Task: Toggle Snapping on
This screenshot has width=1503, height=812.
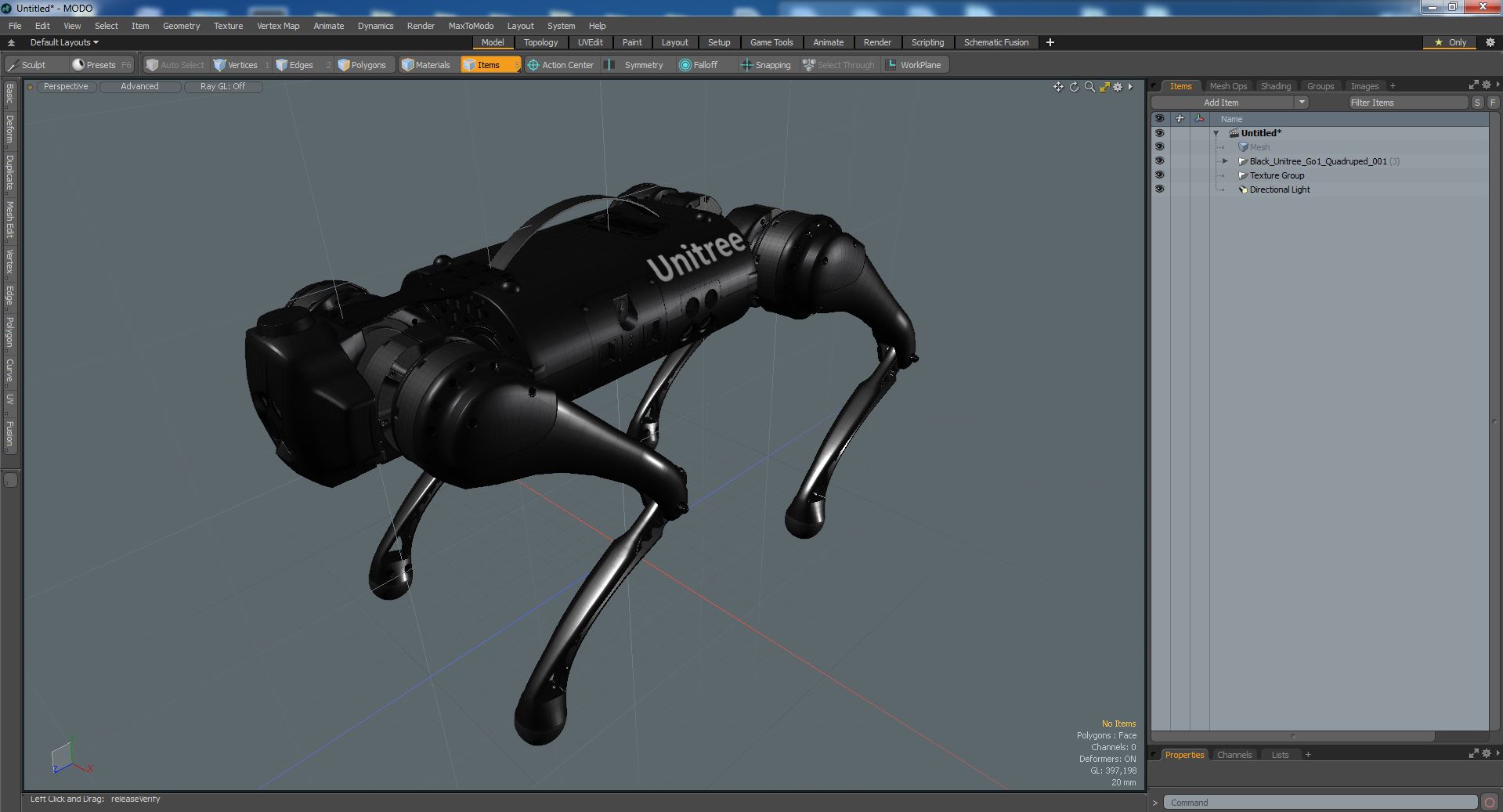Action: [766, 65]
